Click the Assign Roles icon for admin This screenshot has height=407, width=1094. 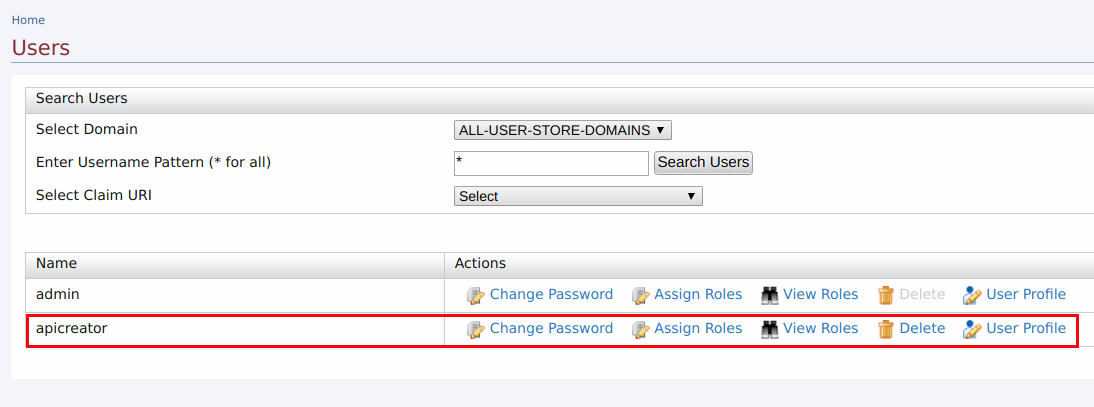640,295
